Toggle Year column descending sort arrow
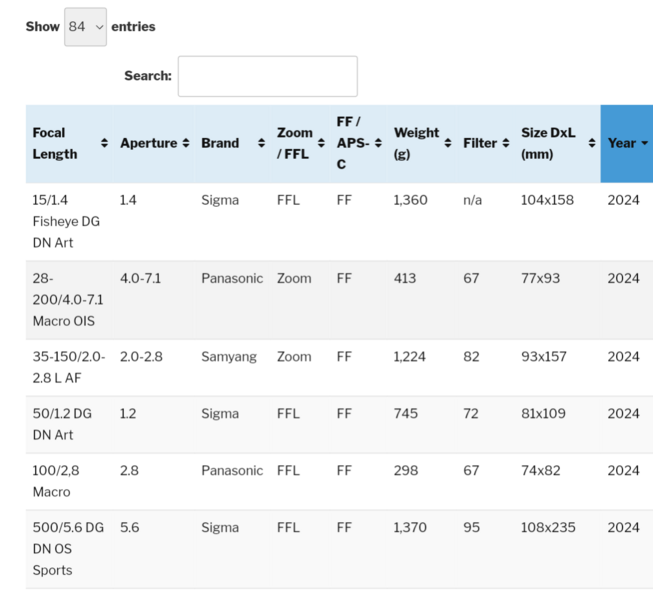This screenshot has height=600, width=653. (644, 144)
